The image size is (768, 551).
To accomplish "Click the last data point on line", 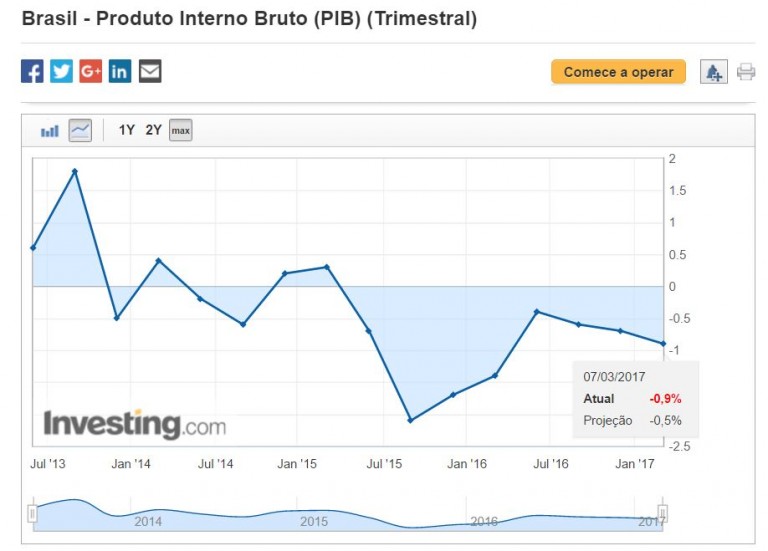I will (x=662, y=343).
